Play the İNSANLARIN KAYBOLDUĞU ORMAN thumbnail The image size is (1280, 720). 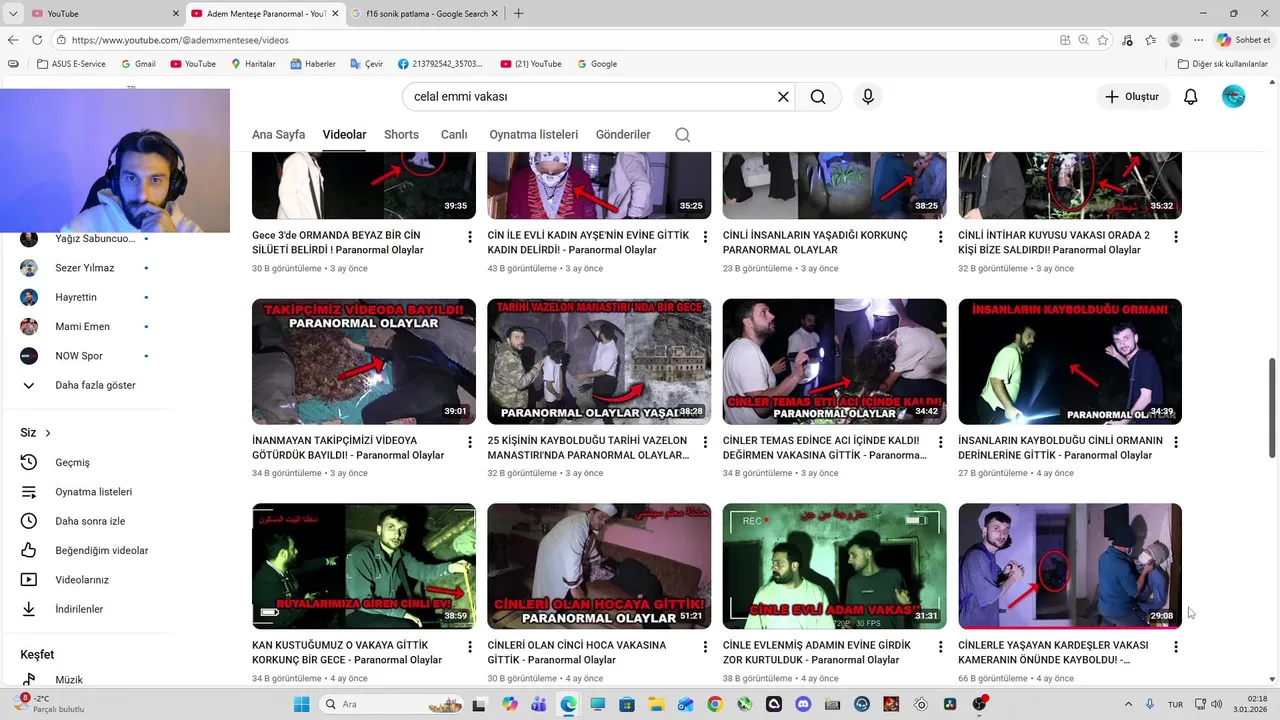(1070, 362)
